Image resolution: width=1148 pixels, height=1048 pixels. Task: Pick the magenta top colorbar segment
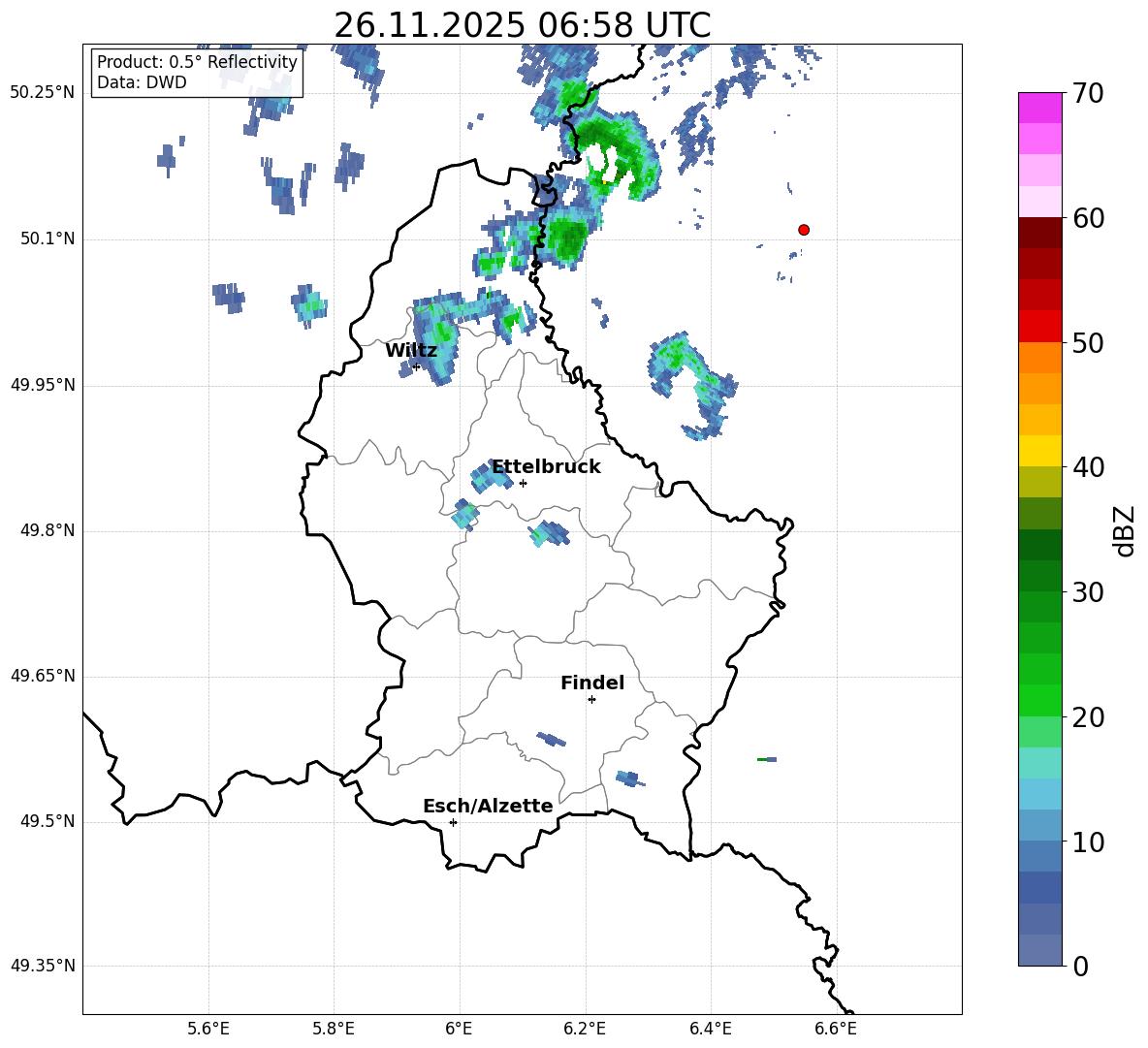(x=1040, y=108)
